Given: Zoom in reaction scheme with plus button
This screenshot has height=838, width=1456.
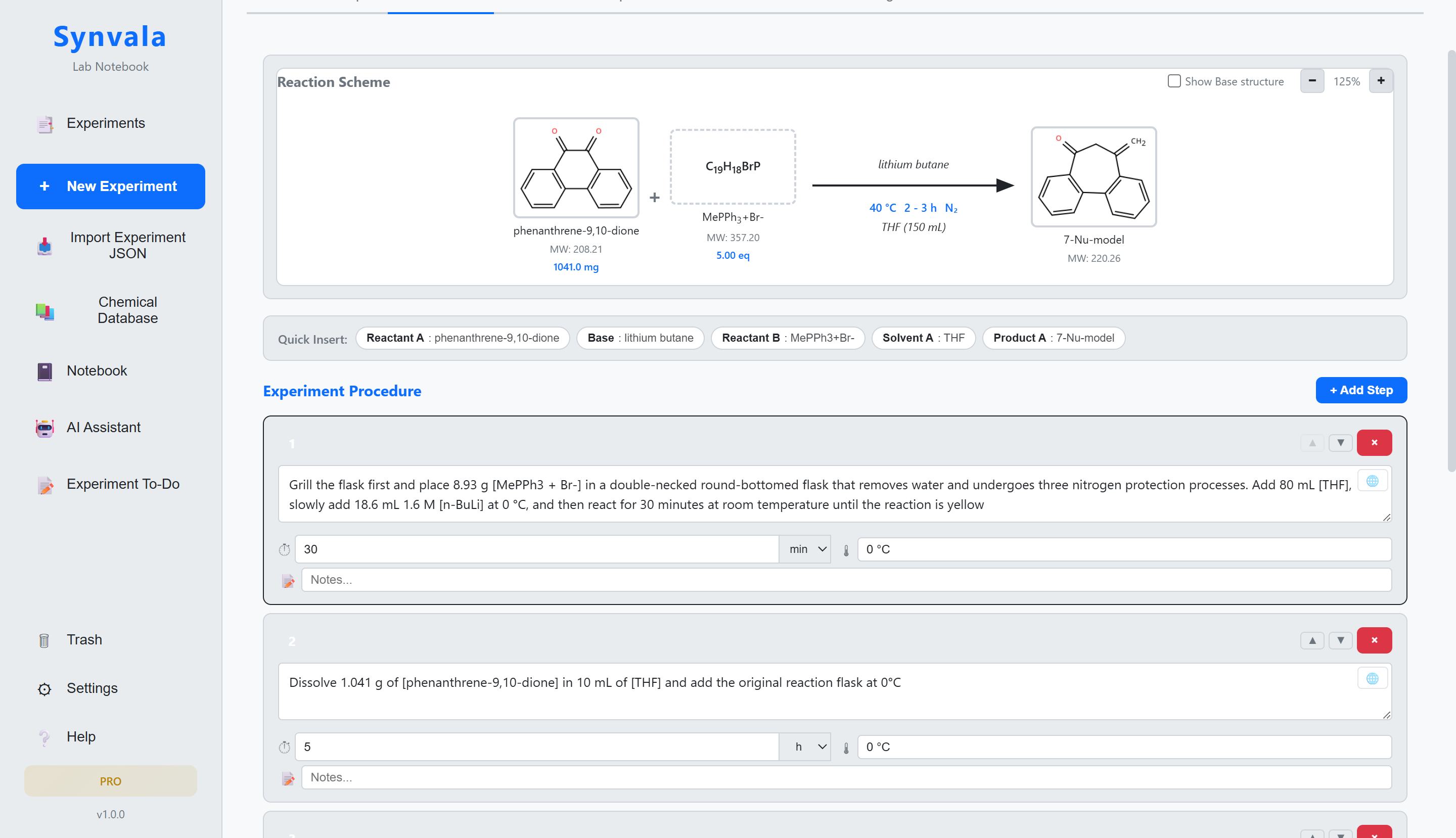Looking at the screenshot, I should coord(1381,81).
